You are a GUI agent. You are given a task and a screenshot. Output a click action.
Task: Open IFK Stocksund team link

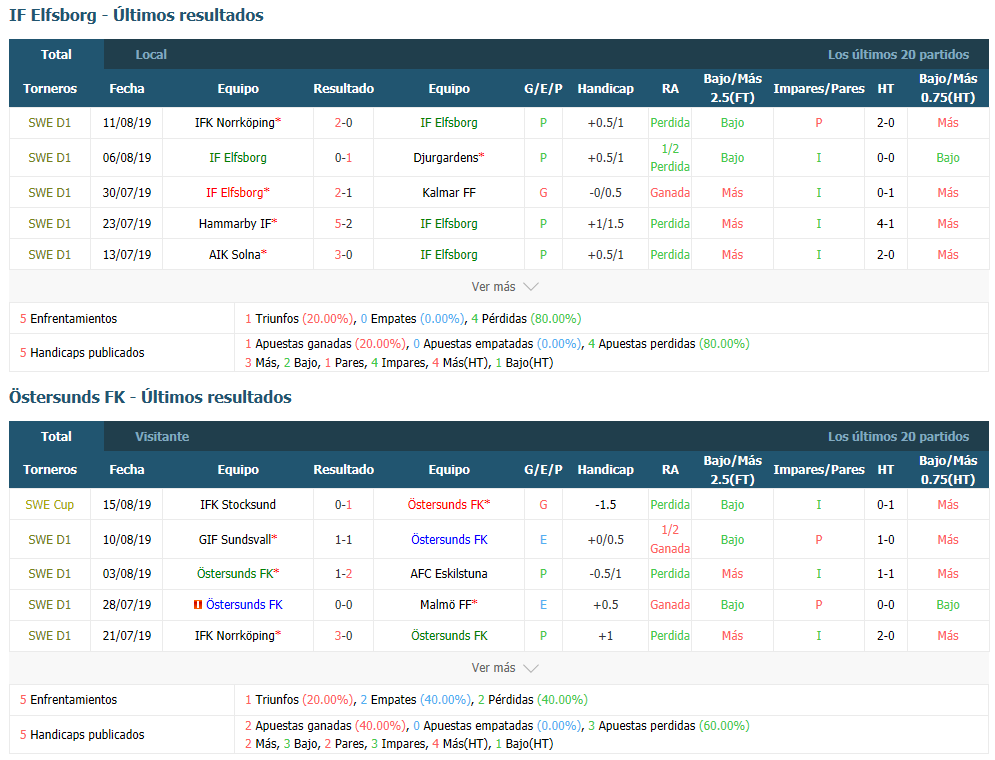(237, 505)
